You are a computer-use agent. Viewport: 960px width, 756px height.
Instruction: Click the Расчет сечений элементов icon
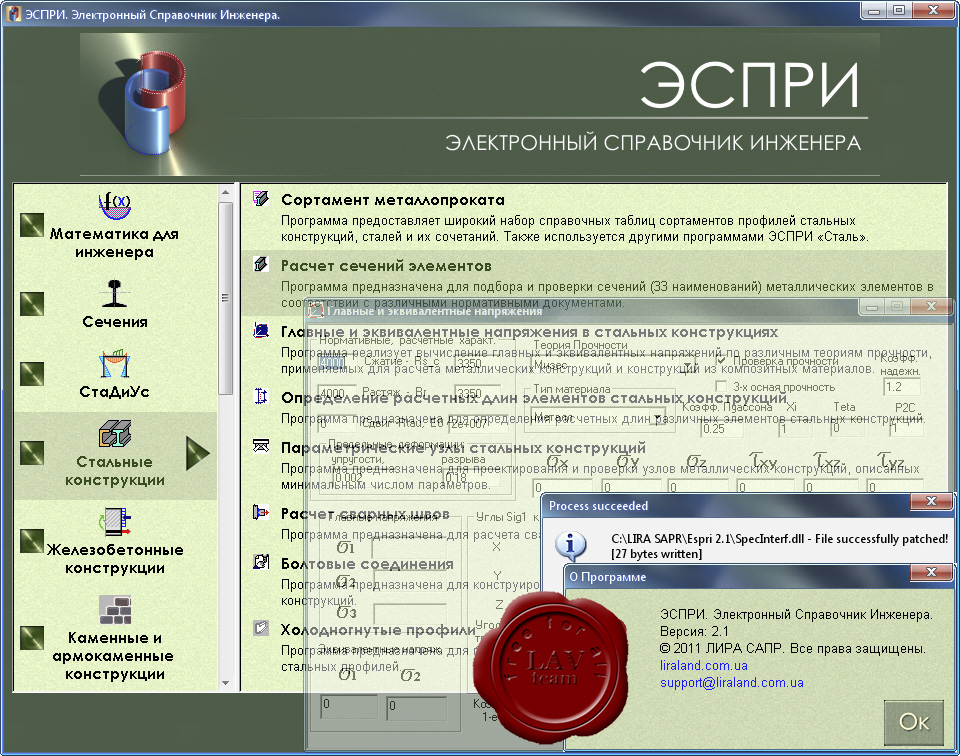(261, 264)
